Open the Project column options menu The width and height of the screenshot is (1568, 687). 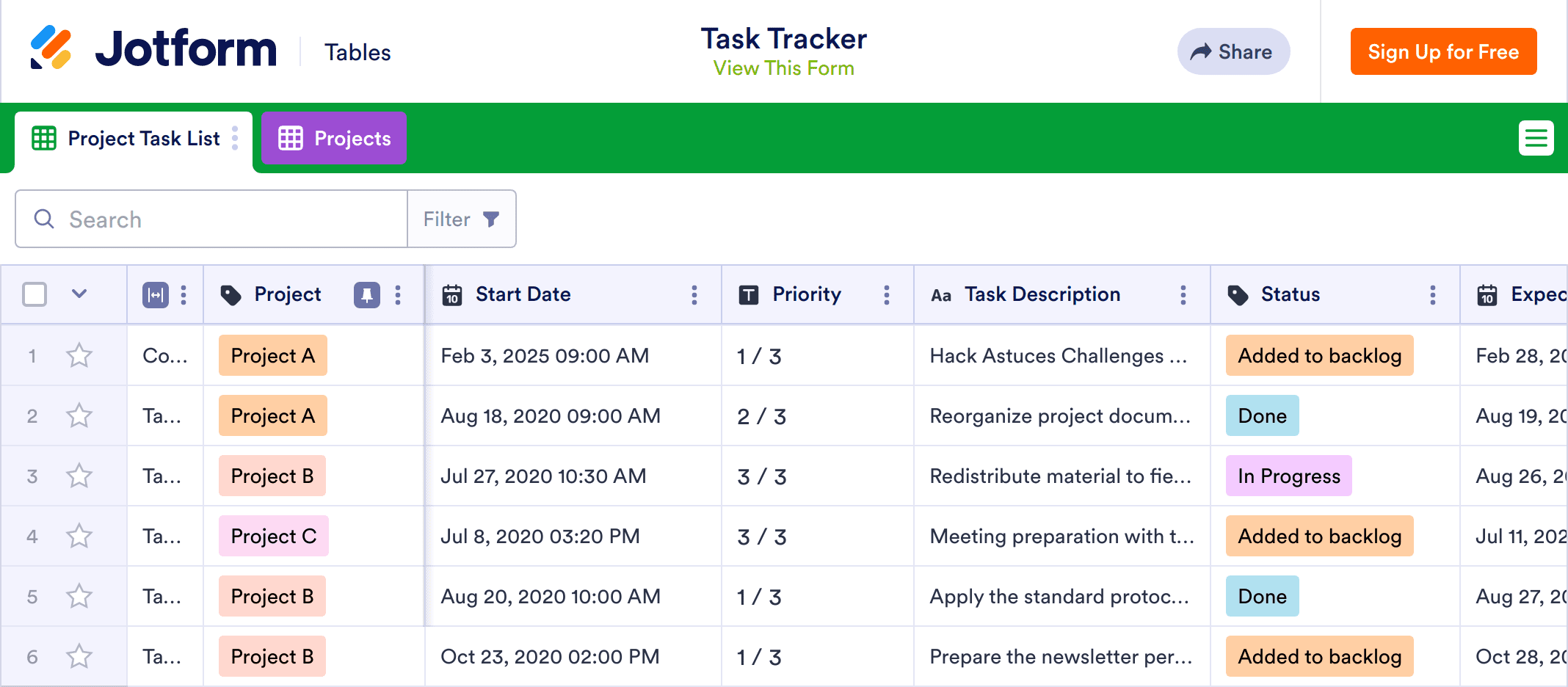(x=398, y=295)
